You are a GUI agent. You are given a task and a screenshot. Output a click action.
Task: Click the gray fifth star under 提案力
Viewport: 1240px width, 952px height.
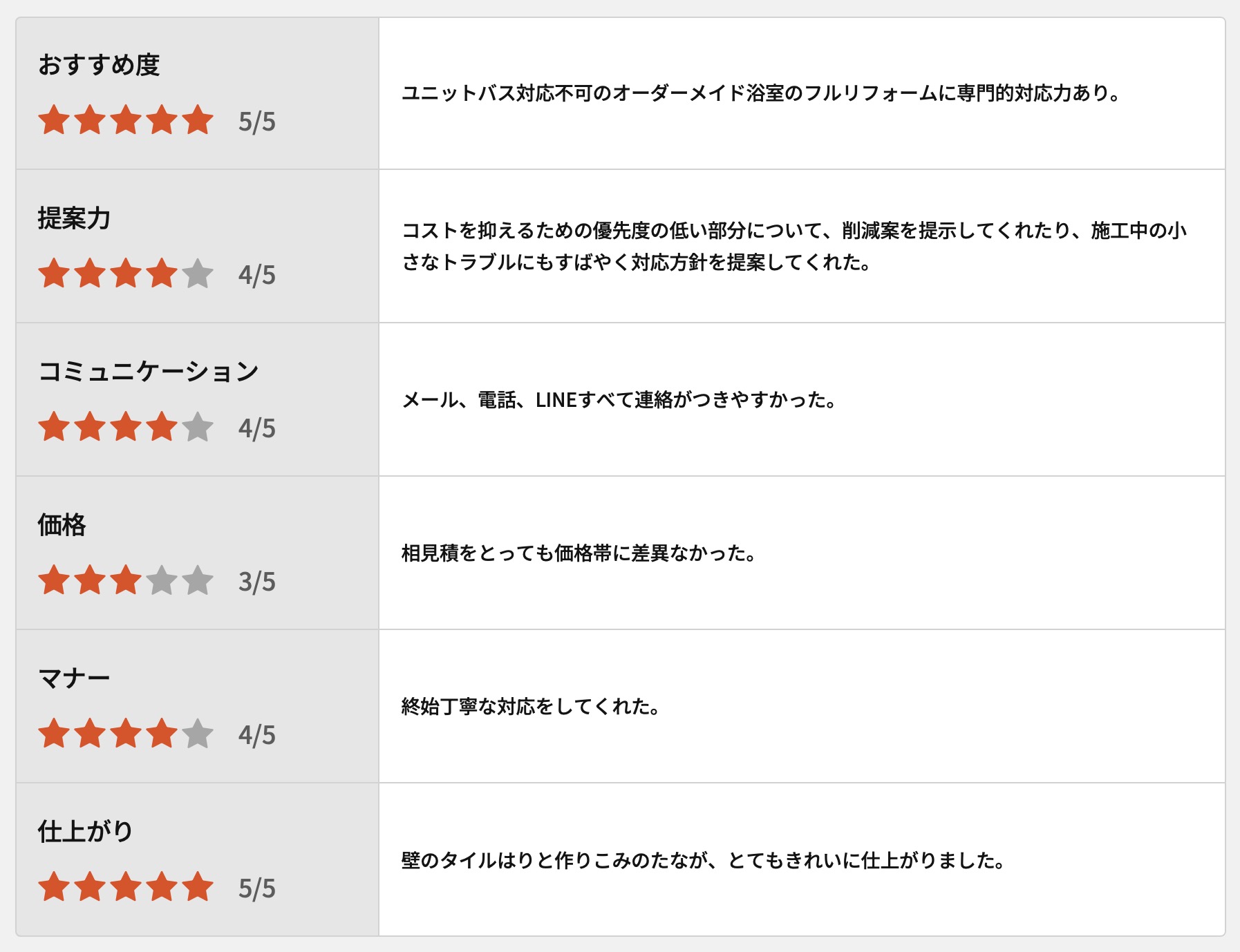click(198, 274)
